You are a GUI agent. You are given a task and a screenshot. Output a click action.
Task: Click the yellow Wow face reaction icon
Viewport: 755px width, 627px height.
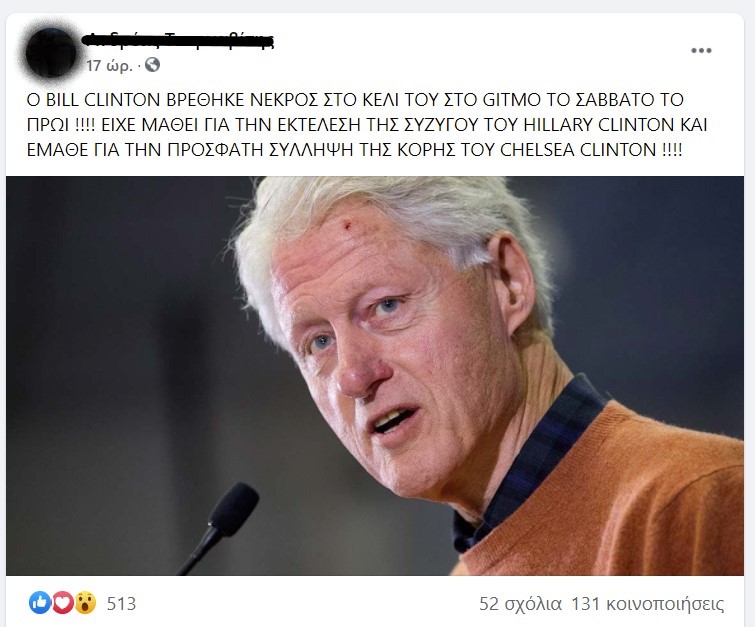85,602
